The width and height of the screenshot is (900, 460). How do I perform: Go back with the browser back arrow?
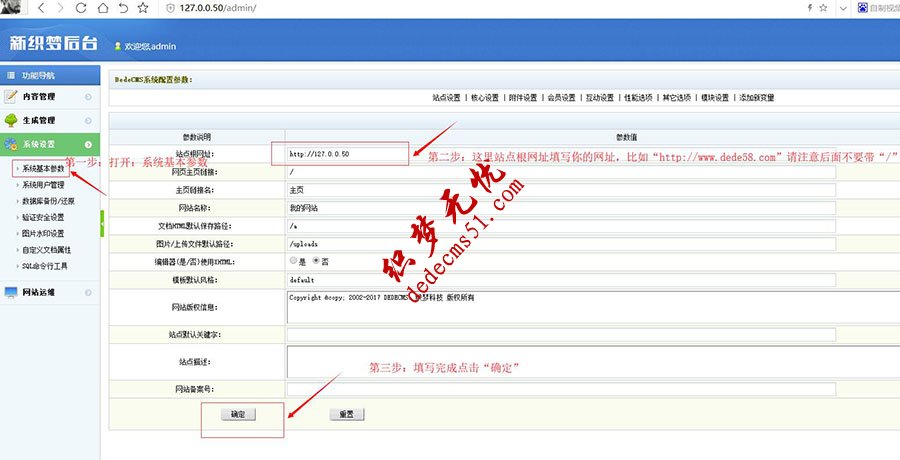click(x=41, y=8)
